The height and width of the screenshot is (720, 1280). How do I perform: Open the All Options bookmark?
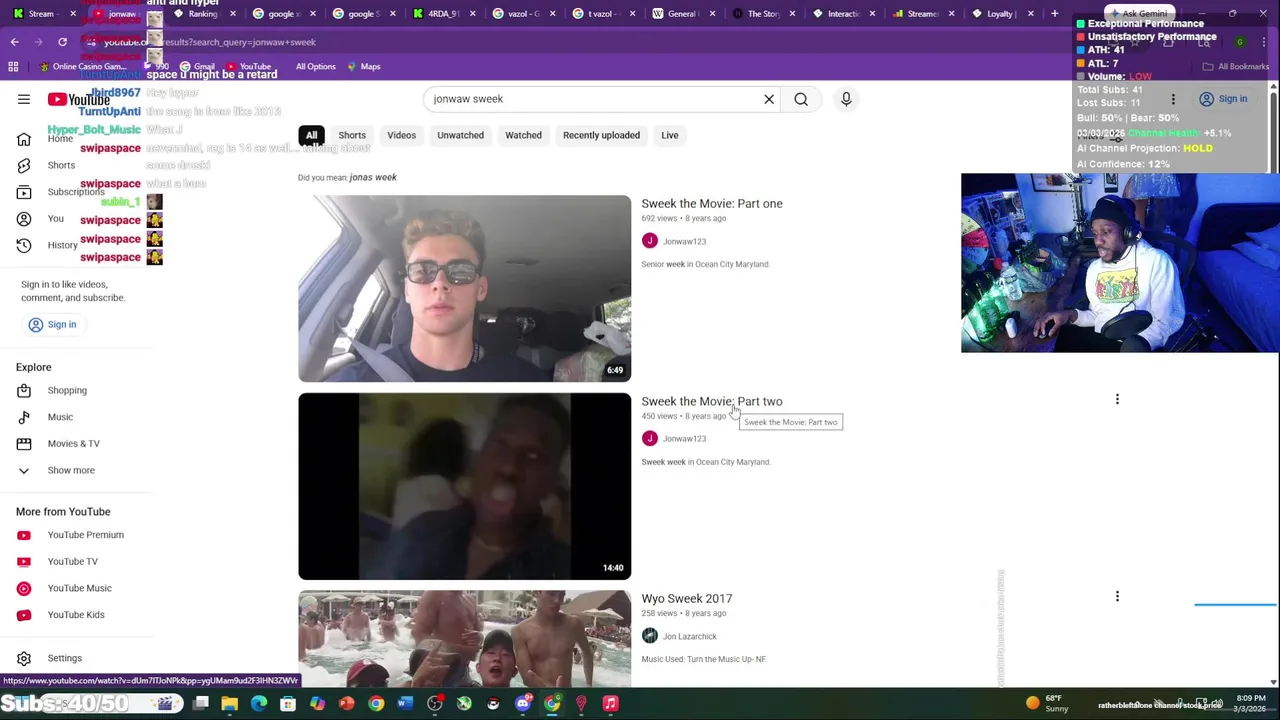315,67
